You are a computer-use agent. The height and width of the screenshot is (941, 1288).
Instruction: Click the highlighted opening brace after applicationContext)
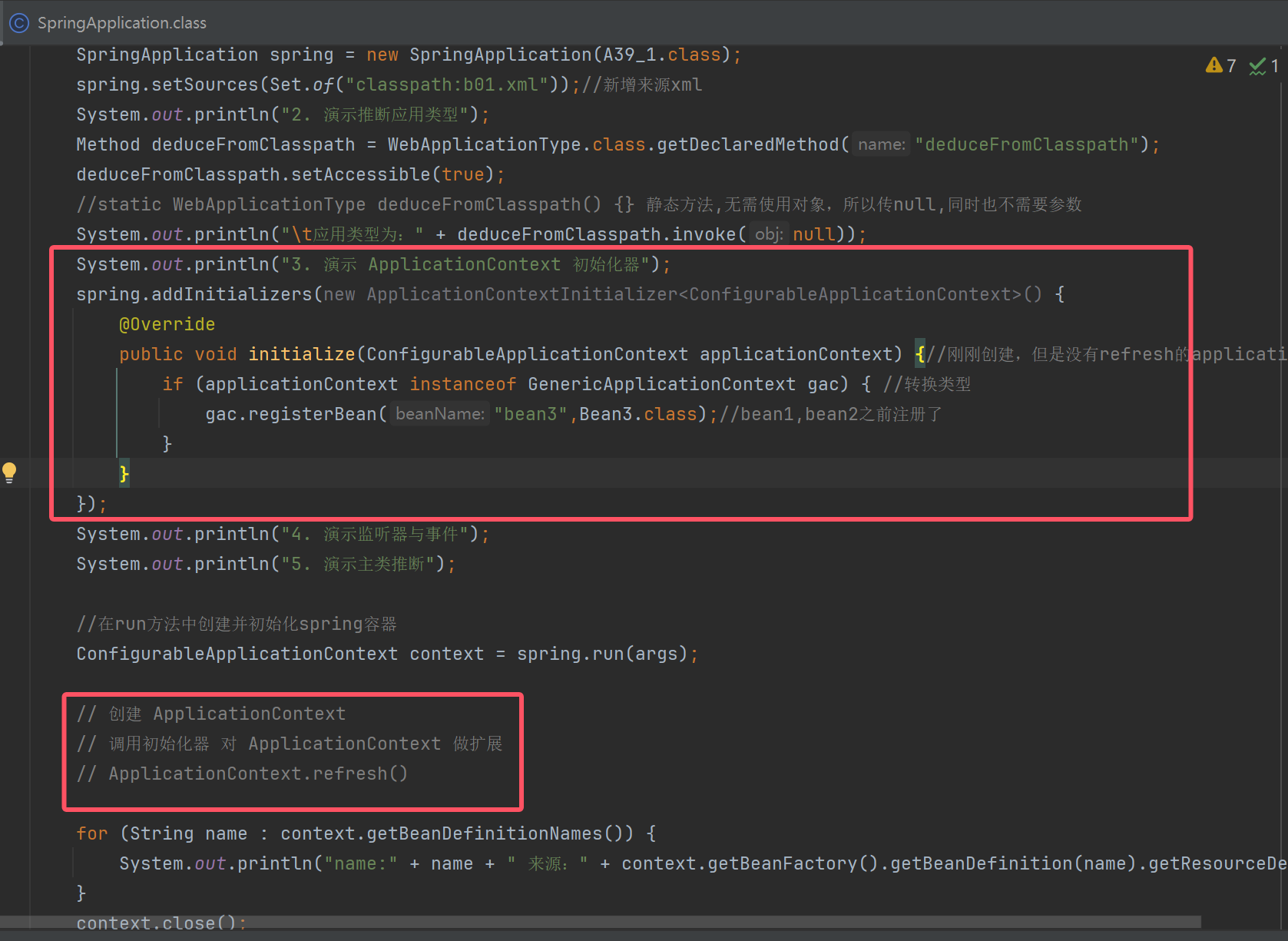pyautogui.click(x=920, y=354)
